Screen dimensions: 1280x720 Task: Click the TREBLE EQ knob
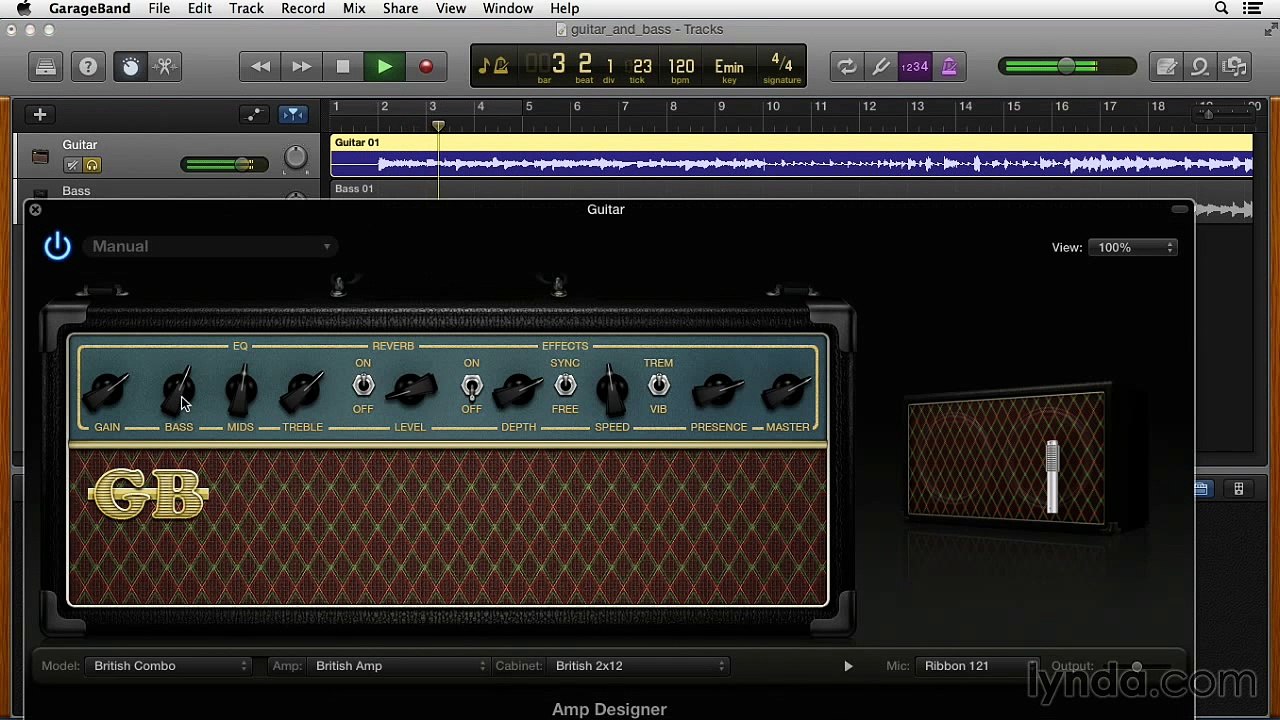point(302,391)
